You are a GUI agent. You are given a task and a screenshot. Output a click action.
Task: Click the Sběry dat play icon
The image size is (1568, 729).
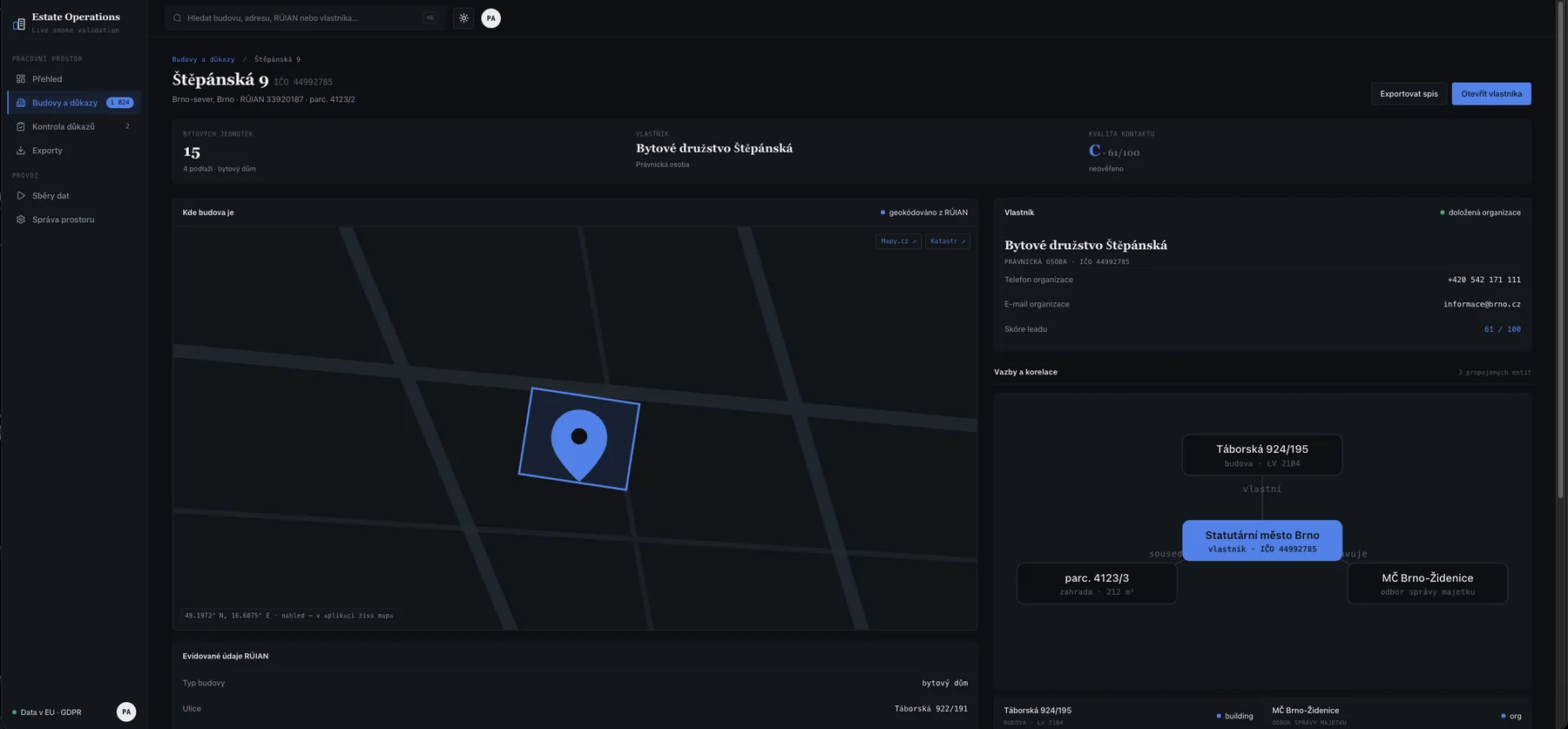coord(21,196)
